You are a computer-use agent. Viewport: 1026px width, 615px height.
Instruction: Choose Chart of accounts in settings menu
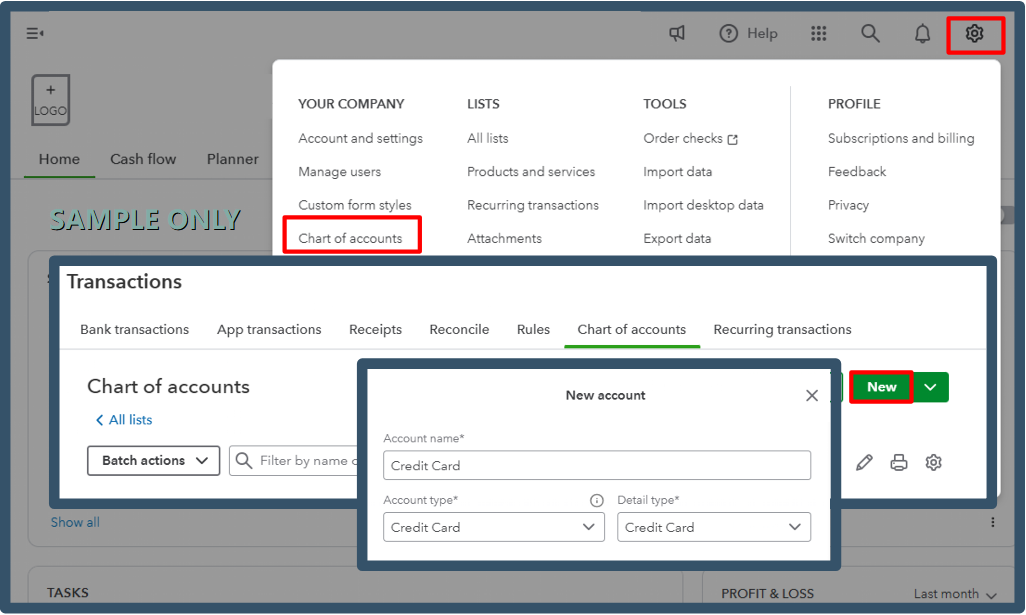(x=350, y=239)
